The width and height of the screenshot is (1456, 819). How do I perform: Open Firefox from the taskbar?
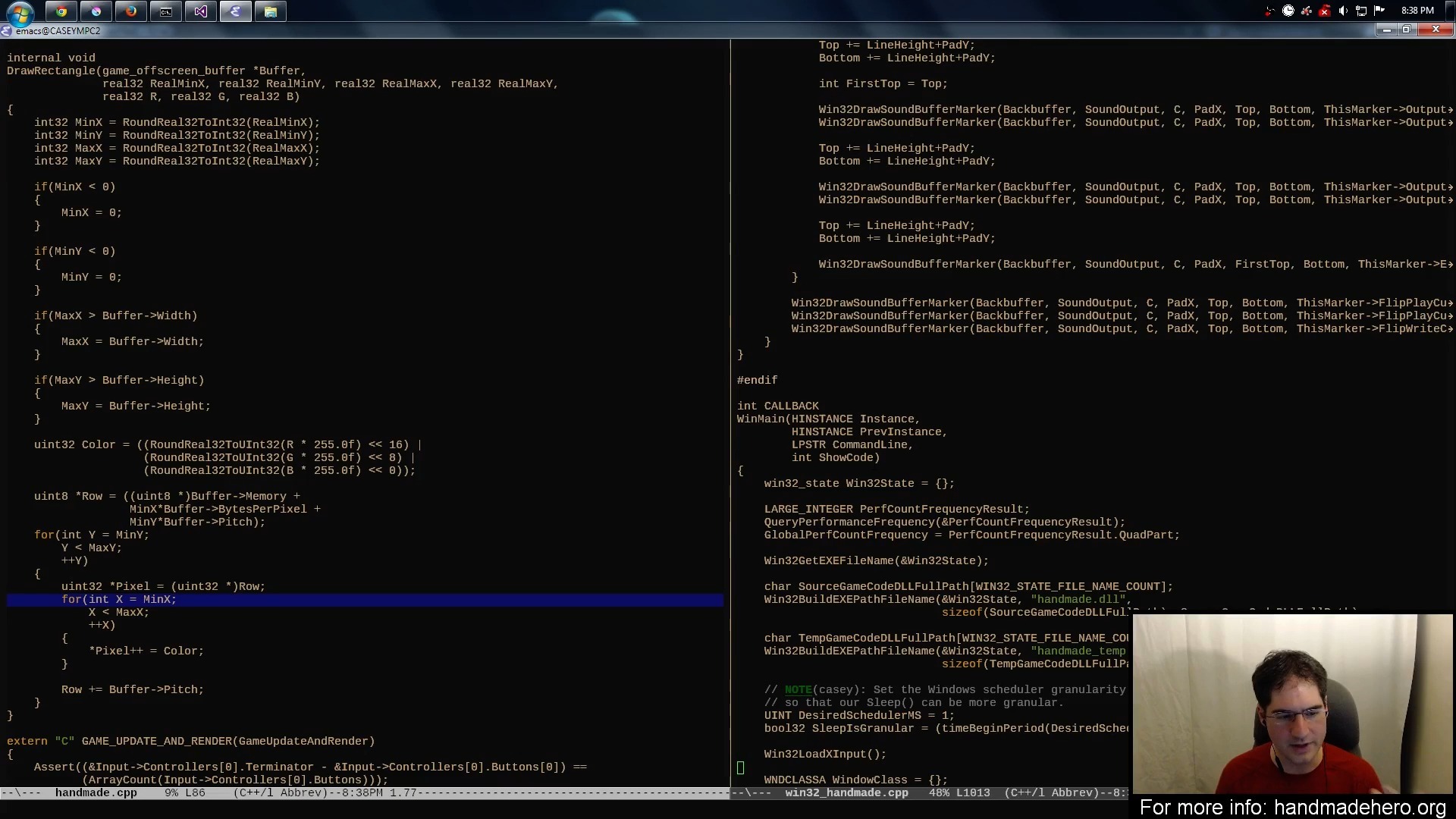click(x=131, y=11)
